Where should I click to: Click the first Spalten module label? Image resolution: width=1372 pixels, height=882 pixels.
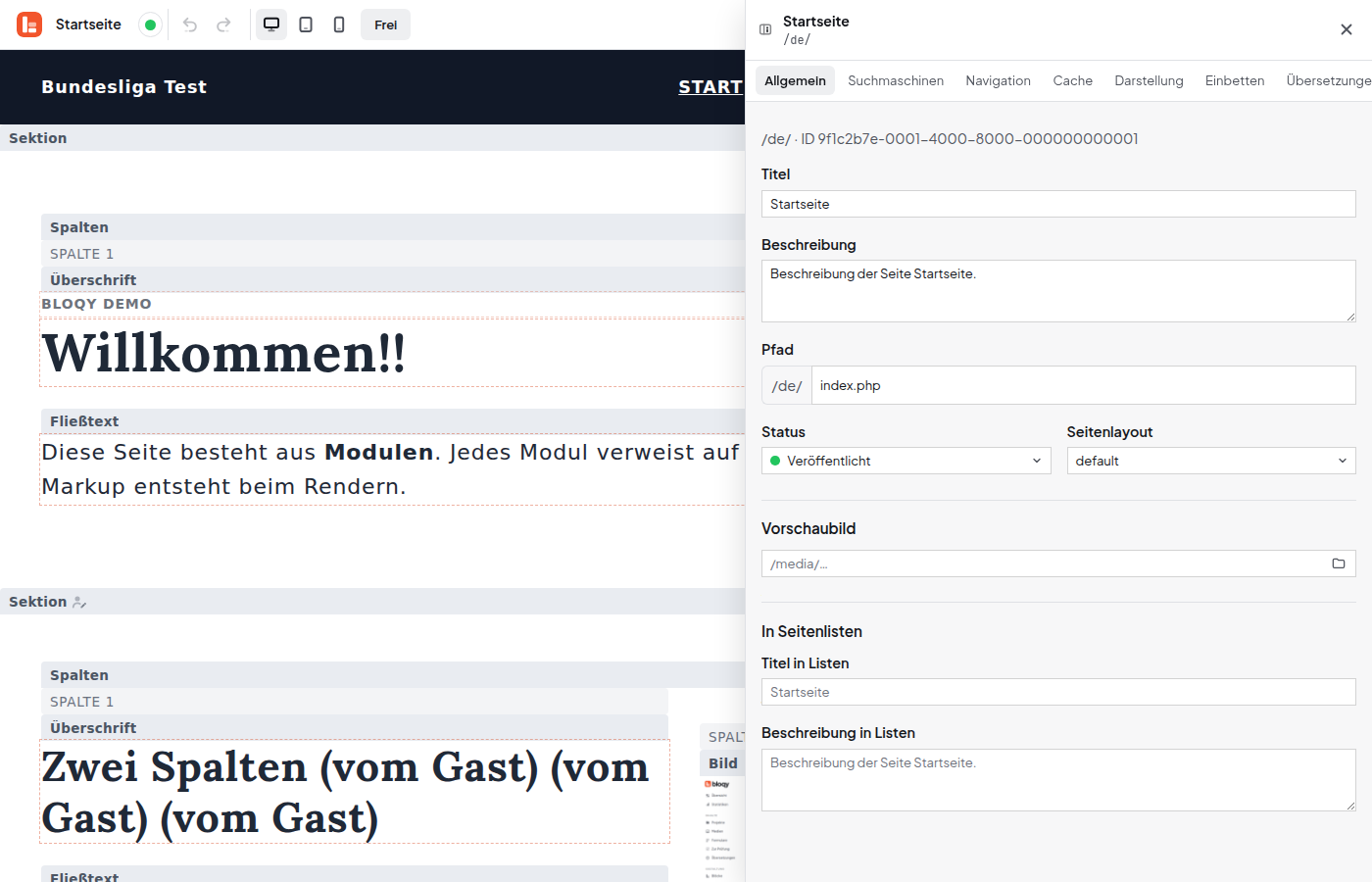pos(79,227)
